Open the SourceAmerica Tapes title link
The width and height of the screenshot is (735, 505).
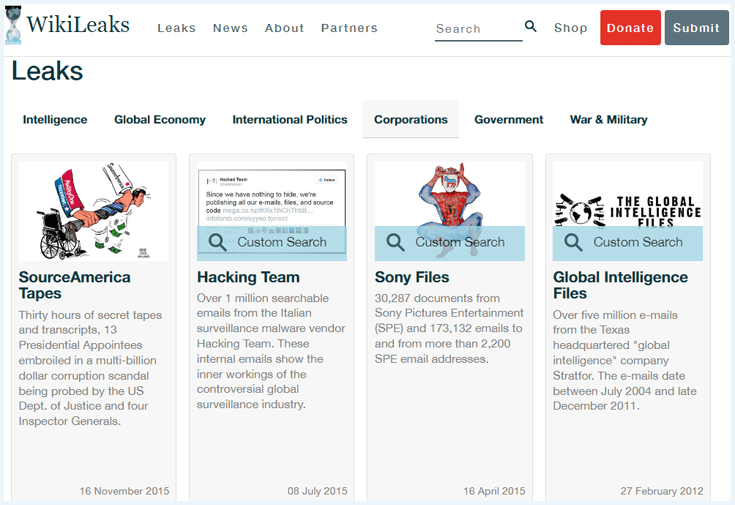point(75,285)
